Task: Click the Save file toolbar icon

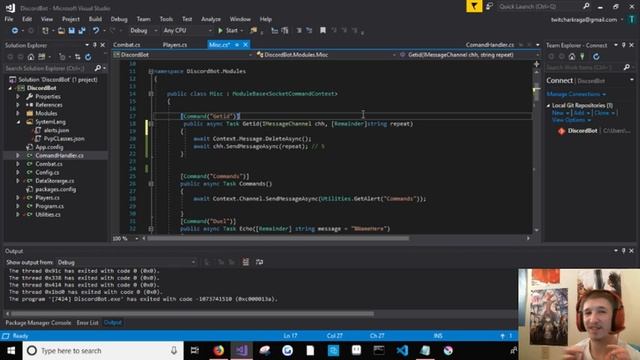Action: pos(72,31)
